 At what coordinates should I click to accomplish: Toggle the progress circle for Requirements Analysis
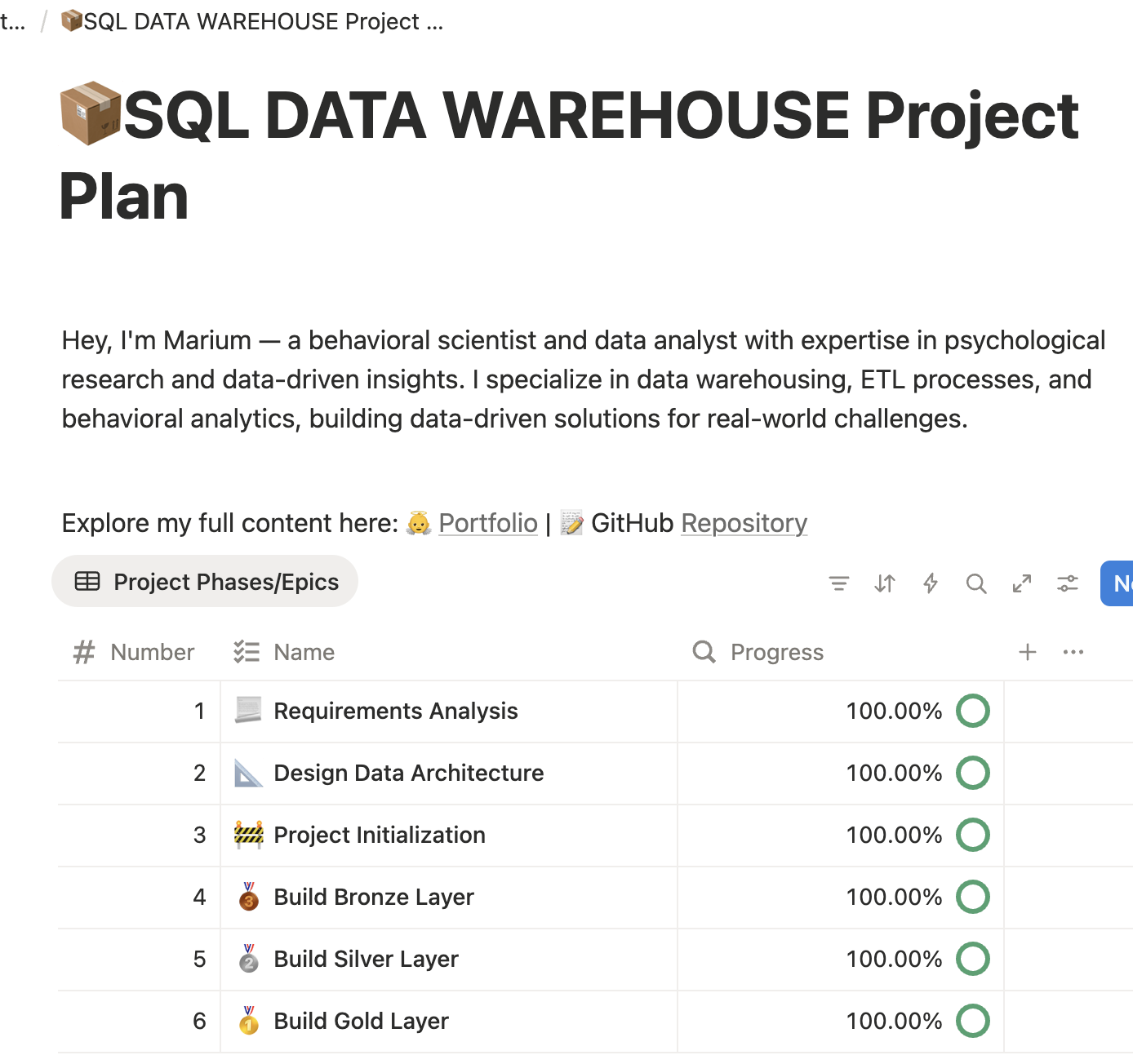972,711
